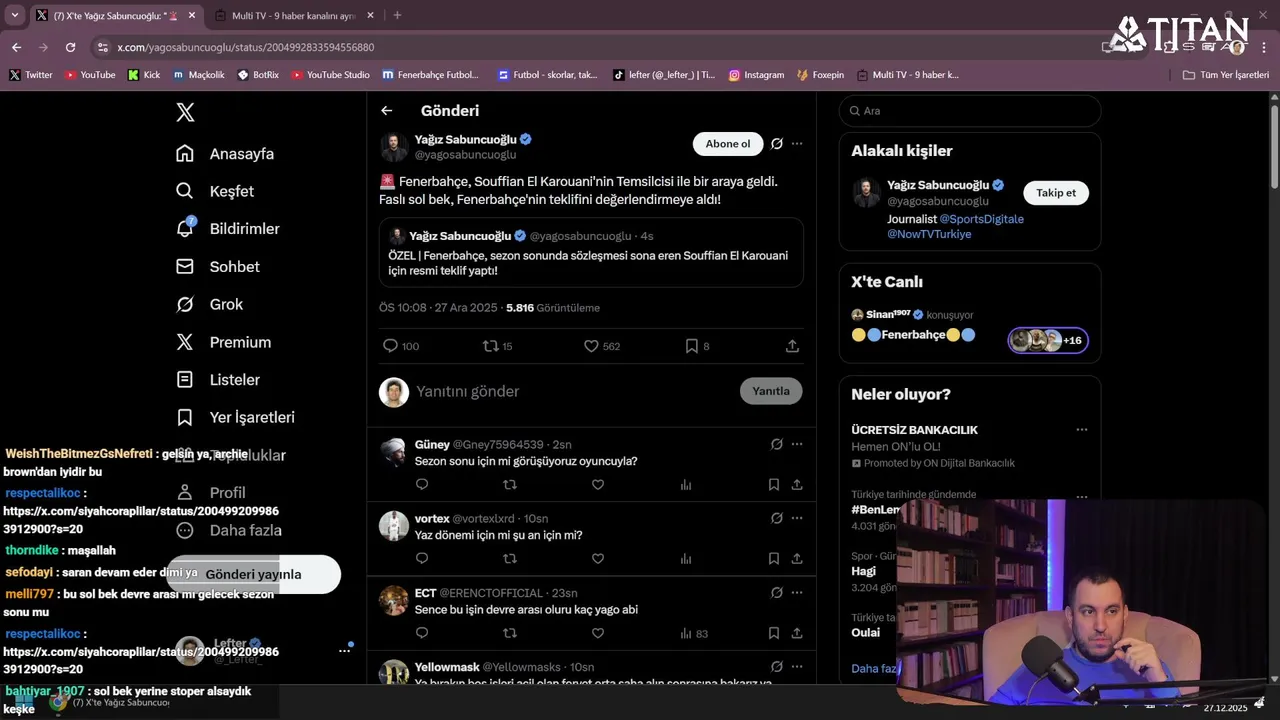Open the #BenLen trending topic

[x=876, y=510]
